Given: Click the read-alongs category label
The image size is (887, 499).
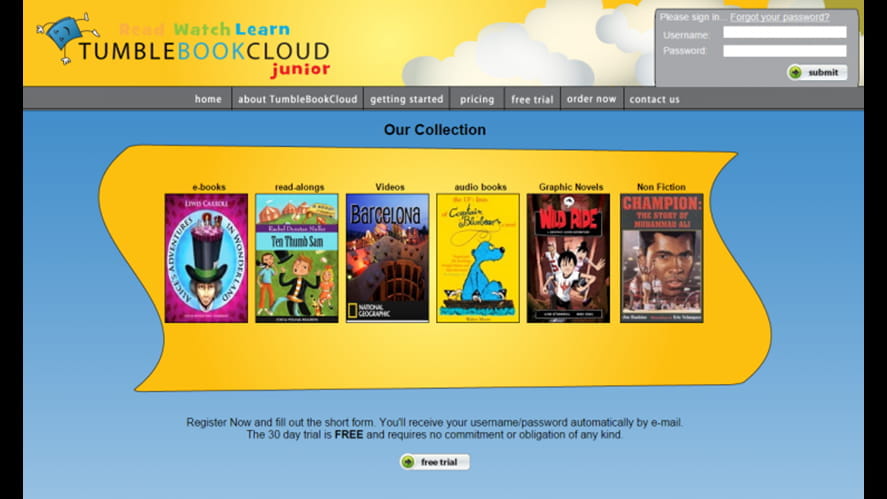Looking at the screenshot, I should pyautogui.click(x=300, y=187).
